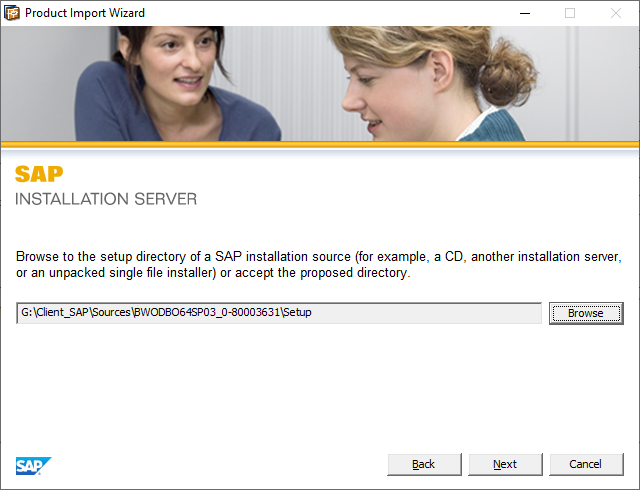
Task: Click the setup directory path field
Action: coord(279,313)
